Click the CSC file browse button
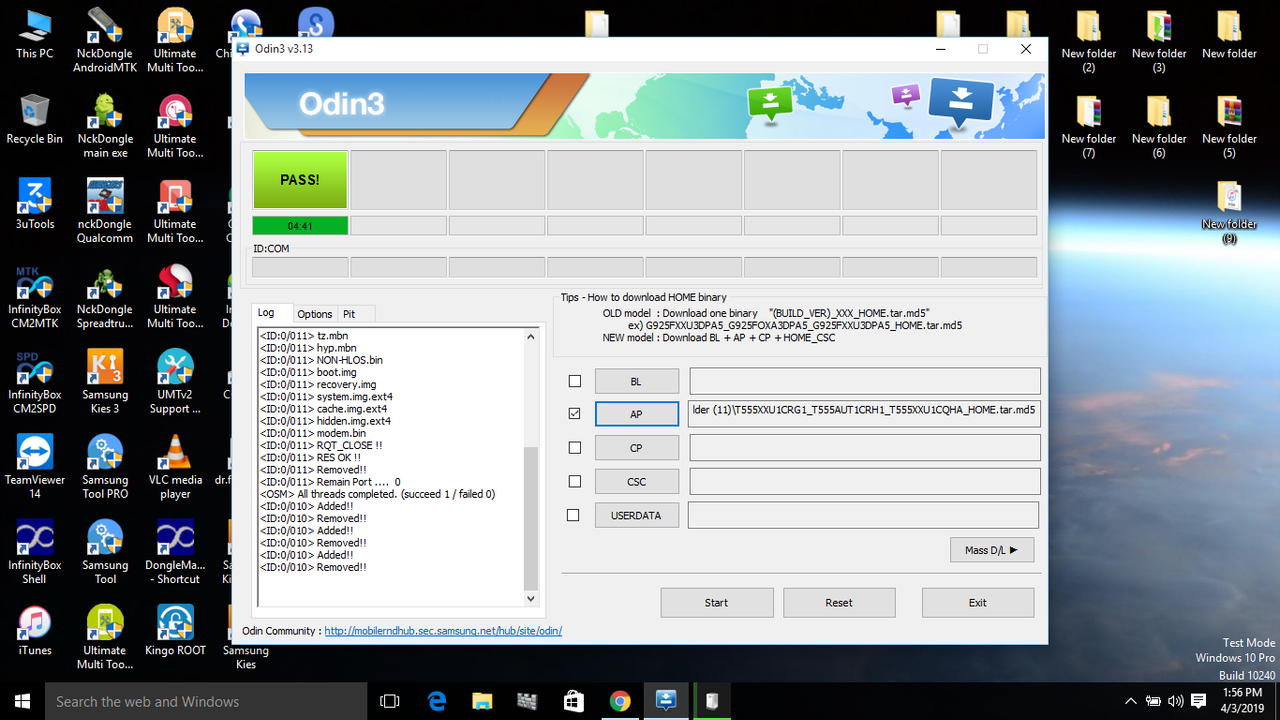 point(637,481)
